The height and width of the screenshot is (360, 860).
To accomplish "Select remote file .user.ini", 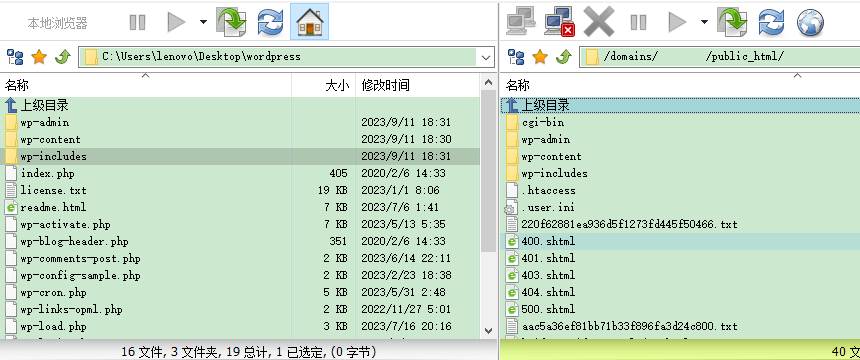I will click(x=680, y=207).
